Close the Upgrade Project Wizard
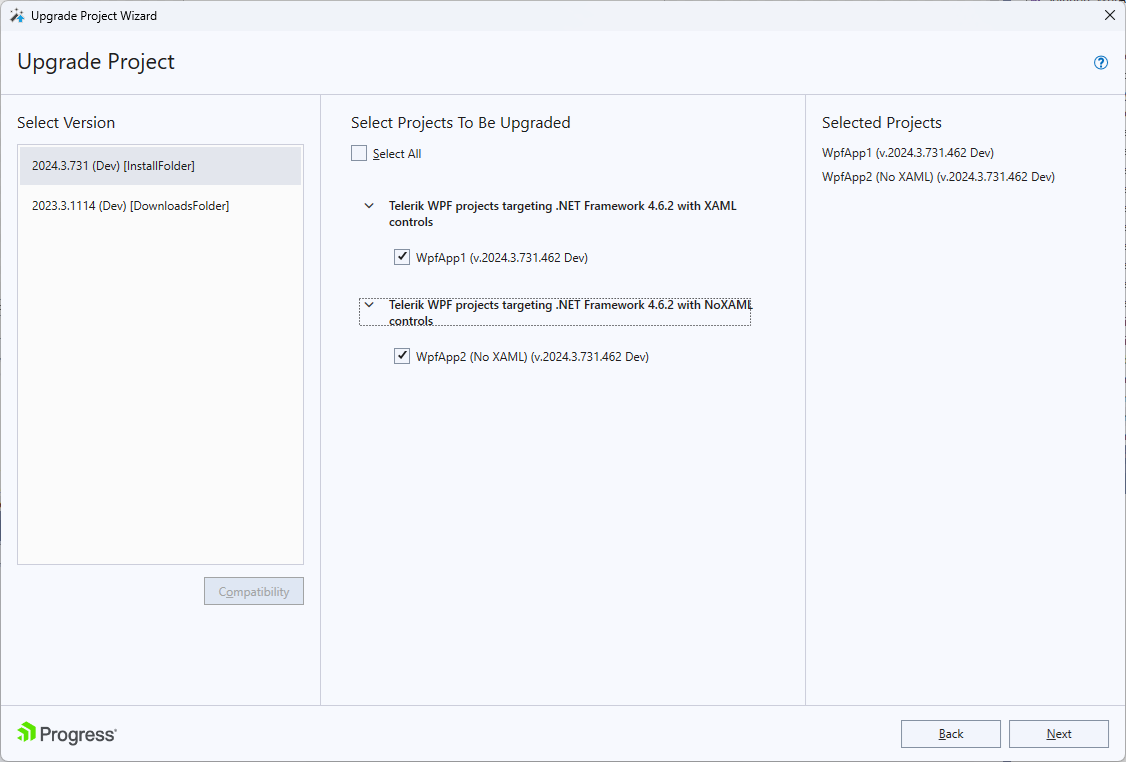This screenshot has height=762, width=1126. 1109,15
